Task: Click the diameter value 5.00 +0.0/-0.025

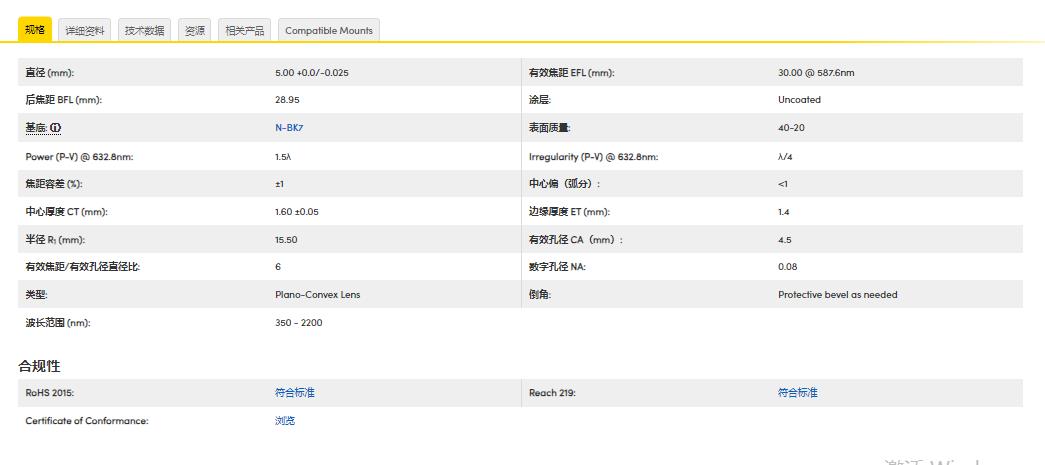Action: pyautogui.click(x=311, y=73)
